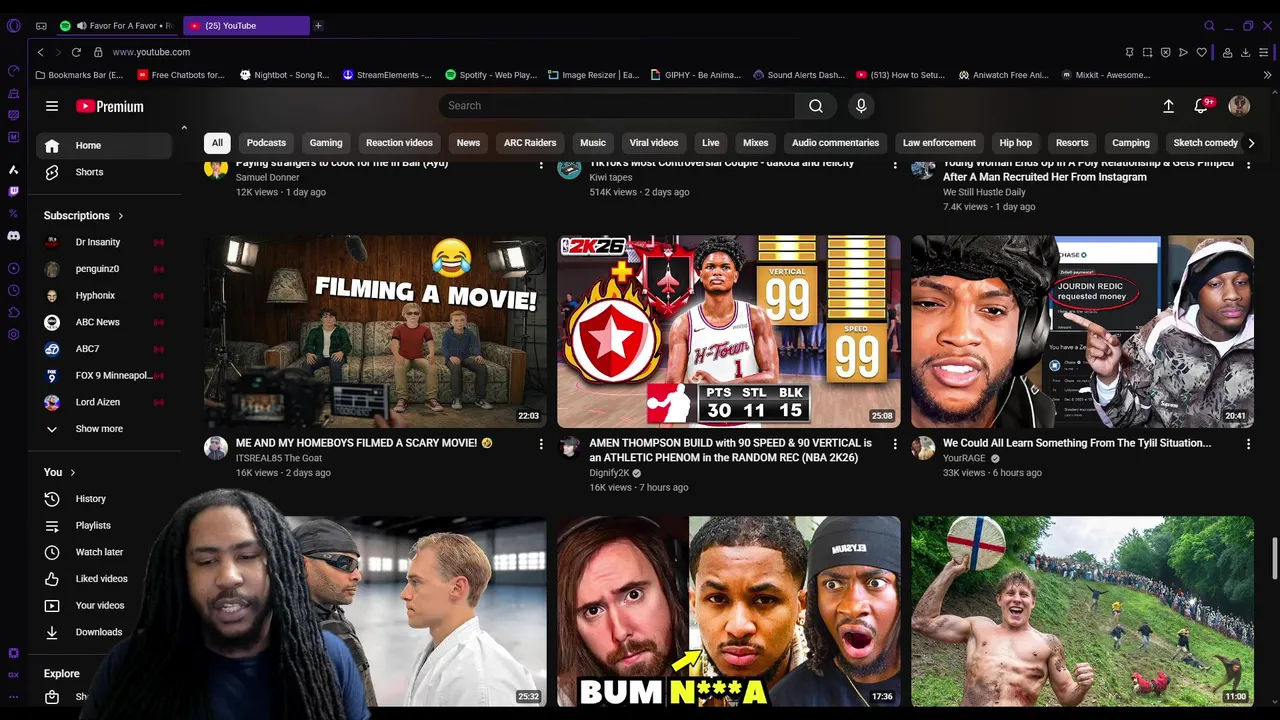Screen dimensions: 1280x720
Task: Click the search magnifier button
Action: point(816,106)
